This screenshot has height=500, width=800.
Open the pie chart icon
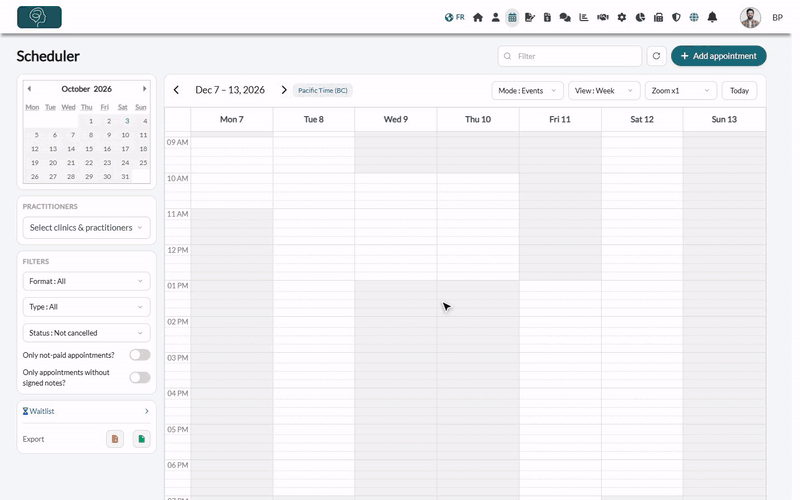[x=640, y=17]
